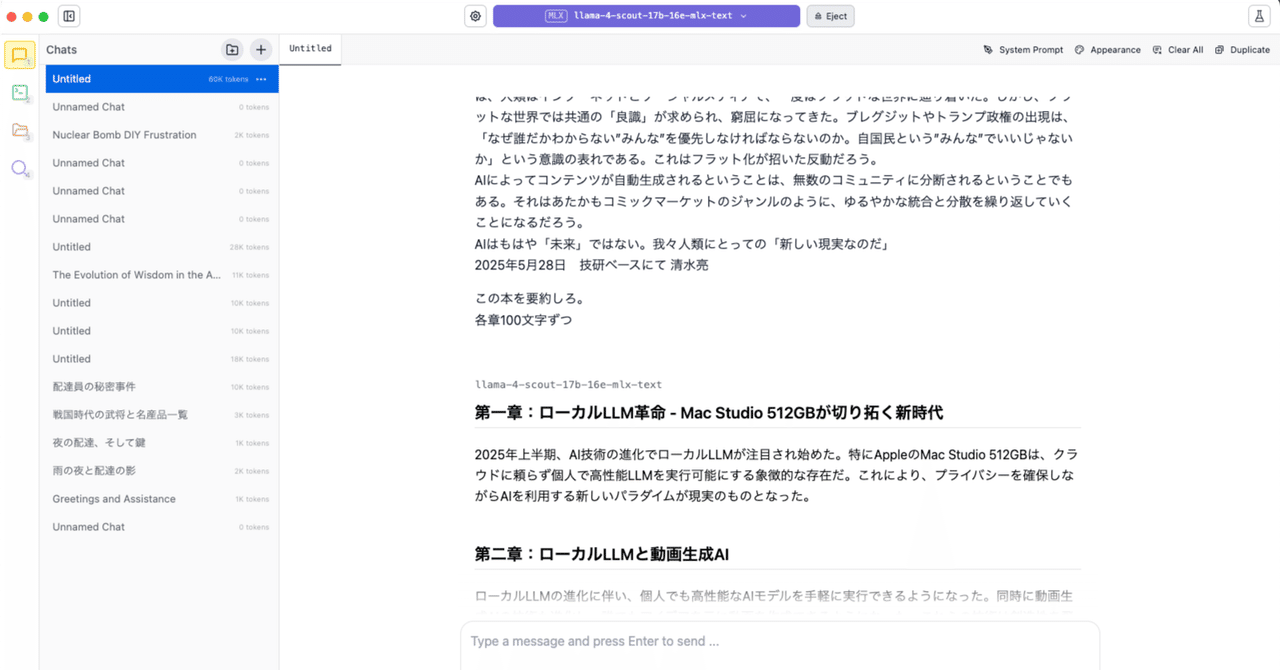1280x670 pixels.
Task: Open chat '夜の配達、そして鍵'
Action: pos(162,443)
